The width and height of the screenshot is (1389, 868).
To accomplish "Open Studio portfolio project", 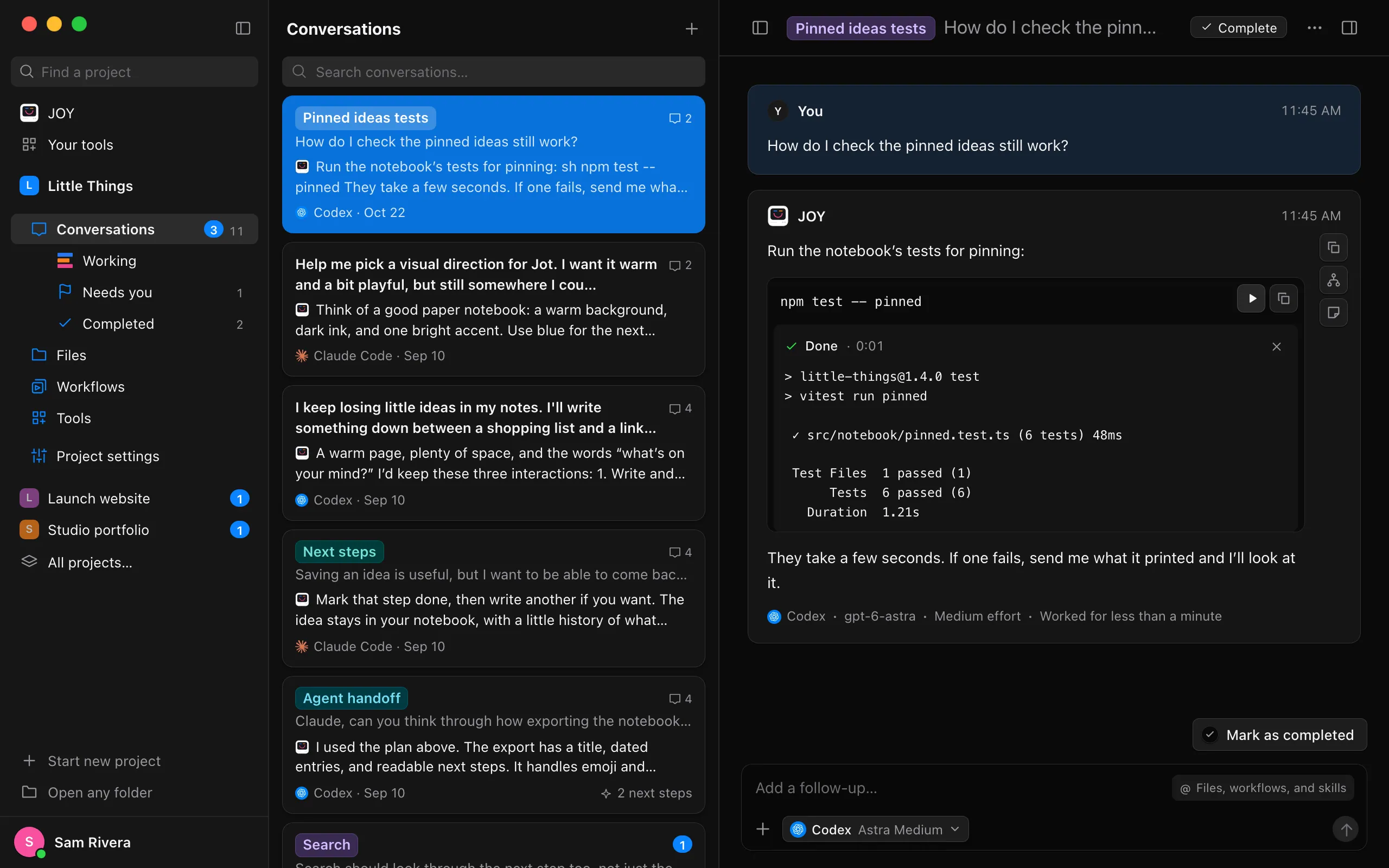I will 135,530.
